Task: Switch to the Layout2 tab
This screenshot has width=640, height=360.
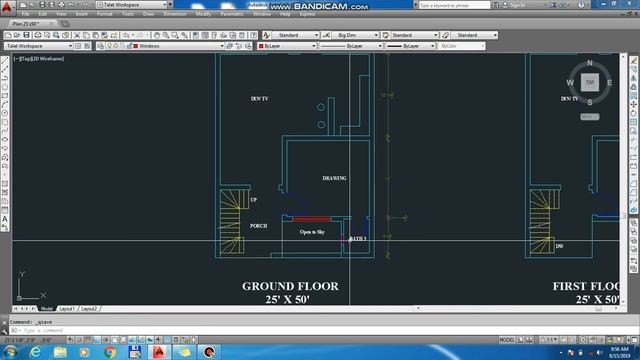Action: coord(89,309)
